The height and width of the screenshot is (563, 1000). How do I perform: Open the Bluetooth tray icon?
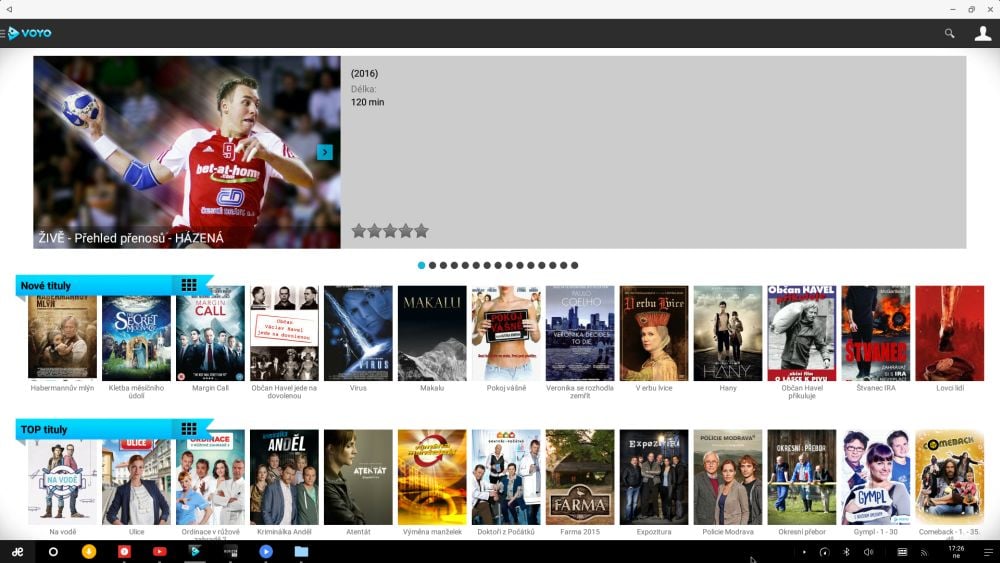(846, 552)
